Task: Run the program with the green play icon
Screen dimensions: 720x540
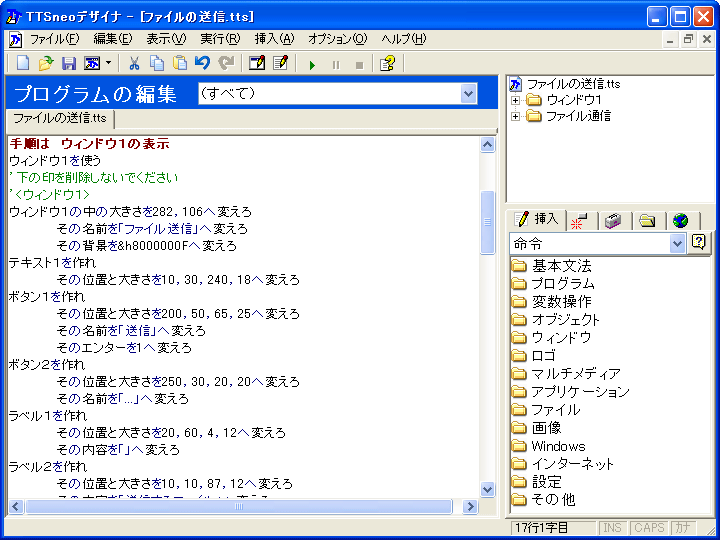Action: point(312,65)
